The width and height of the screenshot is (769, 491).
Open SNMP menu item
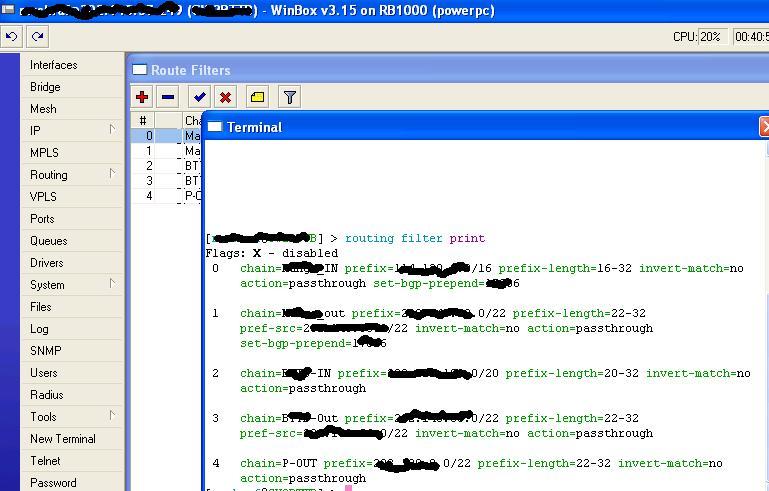(x=46, y=351)
